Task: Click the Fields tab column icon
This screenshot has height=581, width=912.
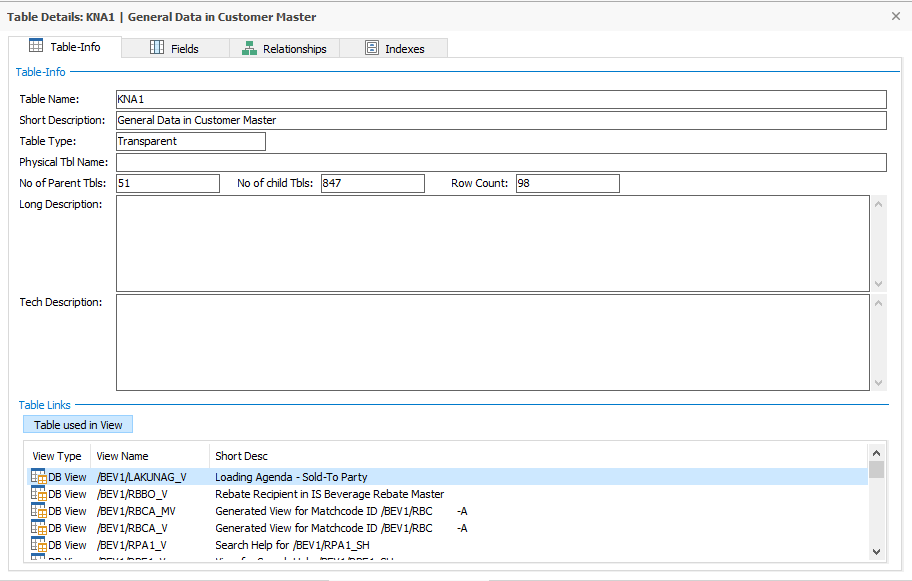Action: pyautogui.click(x=157, y=48)
